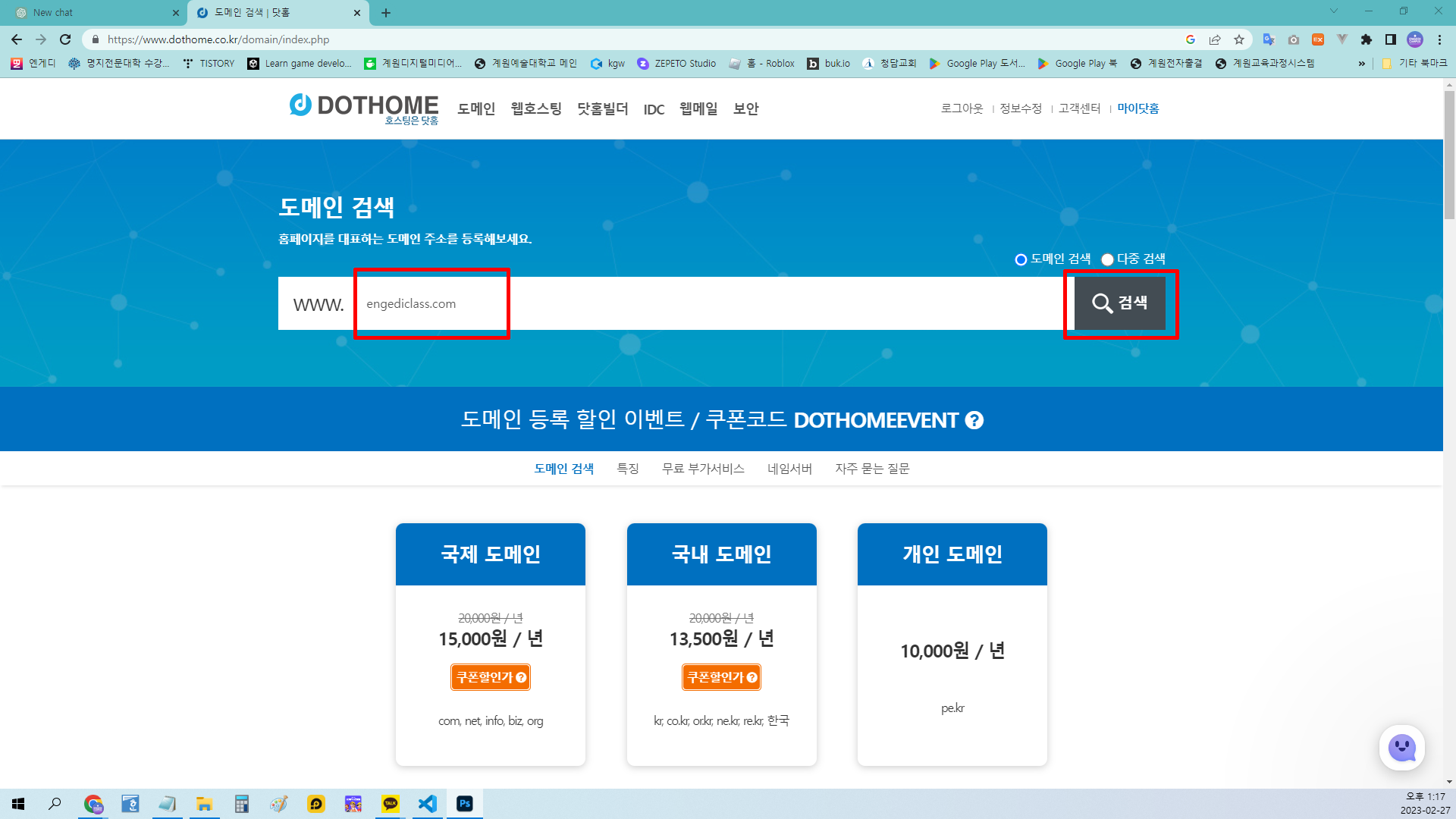
Task: Switch to the 네임서버 tab
Action: coord(789,469)
